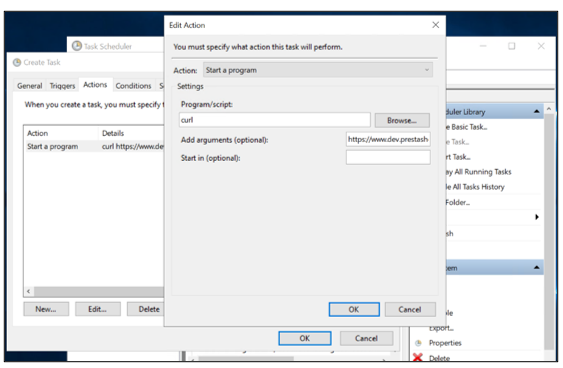Click All Tasks History in Actions pane
563x368 pixels.
(x=475, y=187)
